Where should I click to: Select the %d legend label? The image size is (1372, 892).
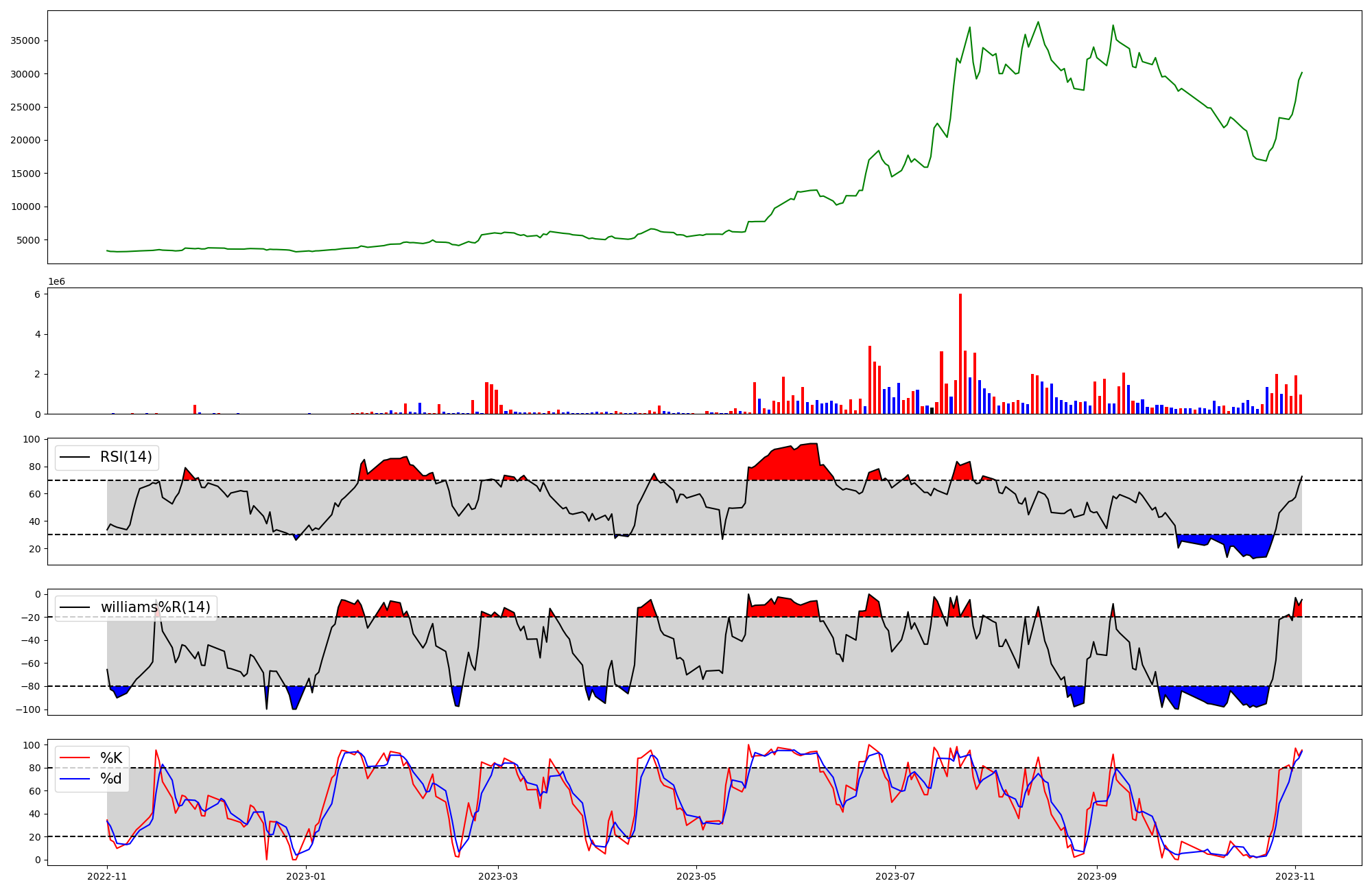pos(111,779)
